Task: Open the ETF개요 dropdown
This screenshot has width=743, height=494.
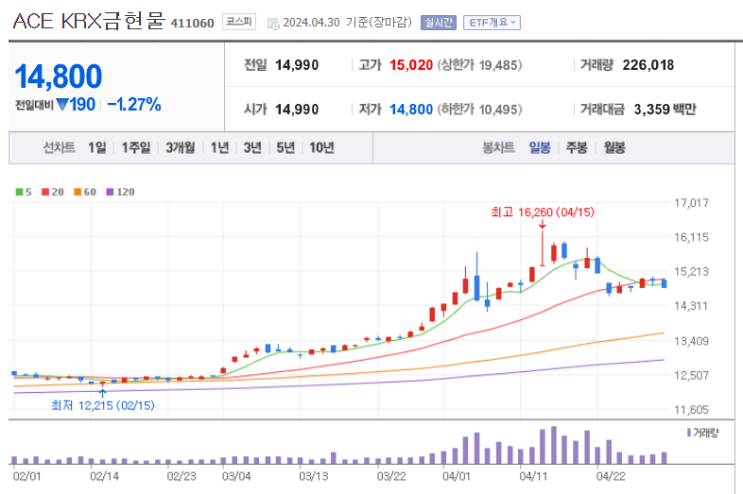Action: (491, 23)
